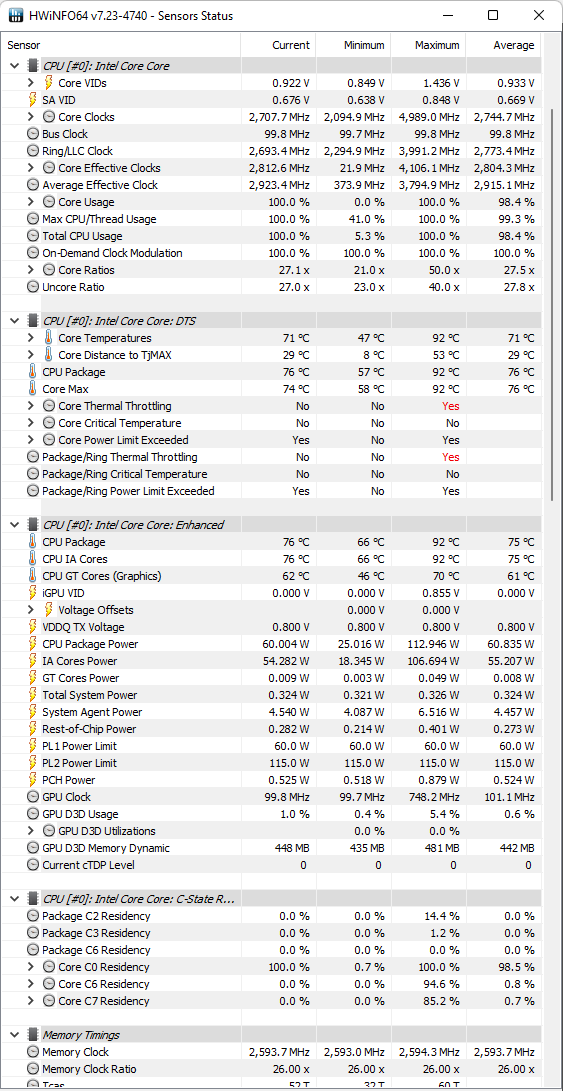Collapse the Intel Core Core: DTS group

coord(14,321)
